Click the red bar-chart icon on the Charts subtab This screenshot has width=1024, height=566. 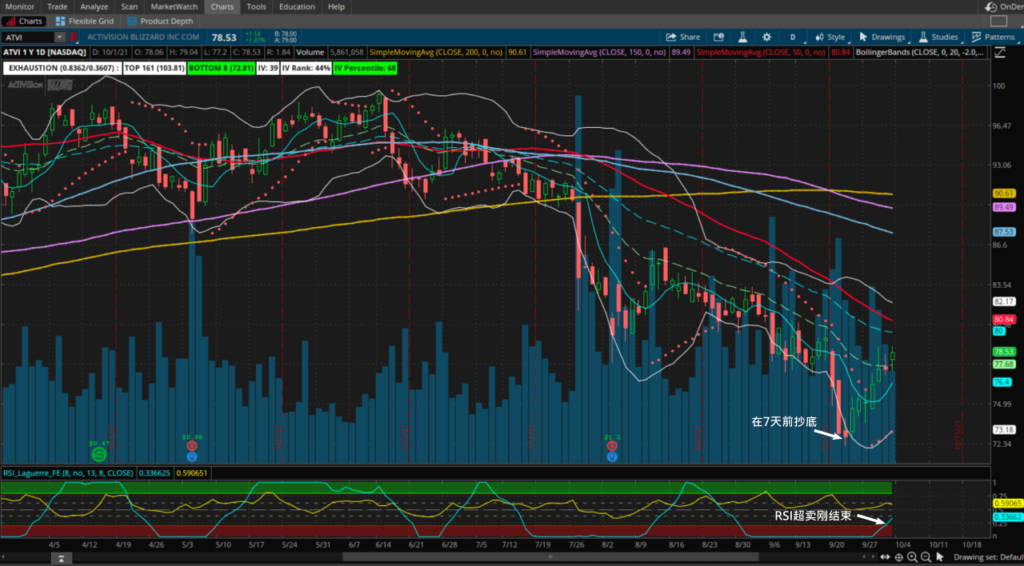[x=10, y=21]
